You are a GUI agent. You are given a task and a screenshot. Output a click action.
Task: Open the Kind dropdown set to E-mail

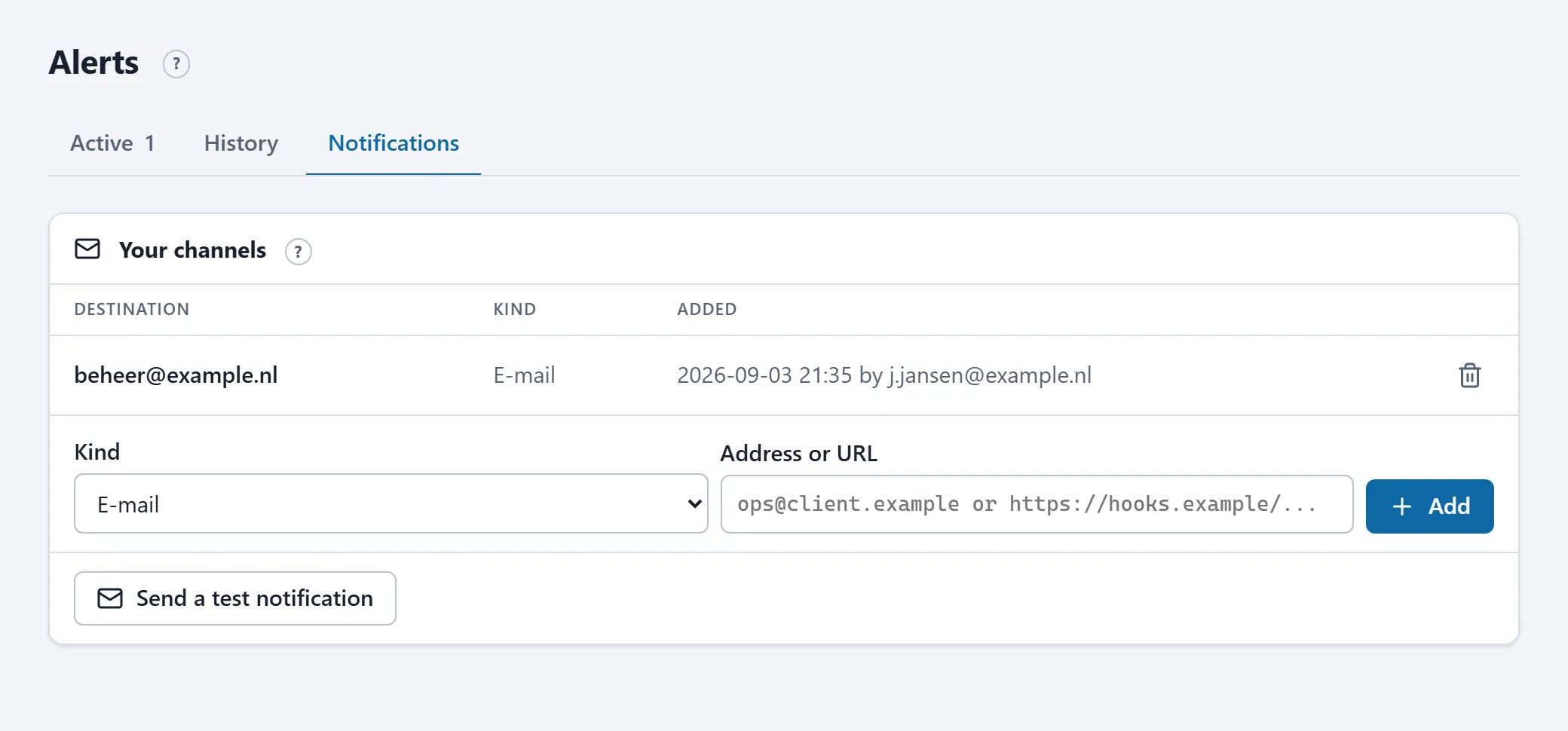point(391,503)
